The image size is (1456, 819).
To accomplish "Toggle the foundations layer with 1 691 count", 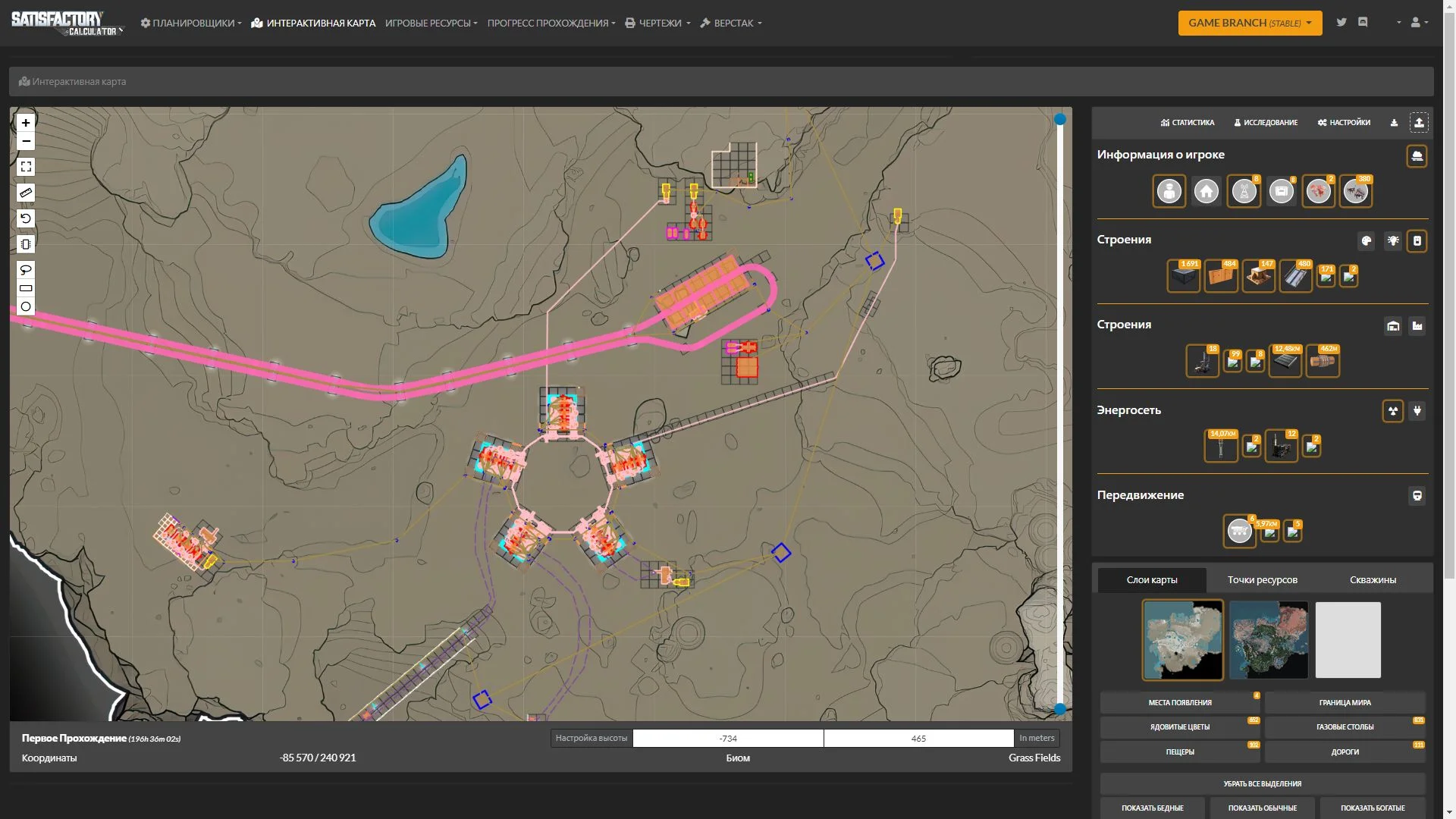I will pos(1183,277).
